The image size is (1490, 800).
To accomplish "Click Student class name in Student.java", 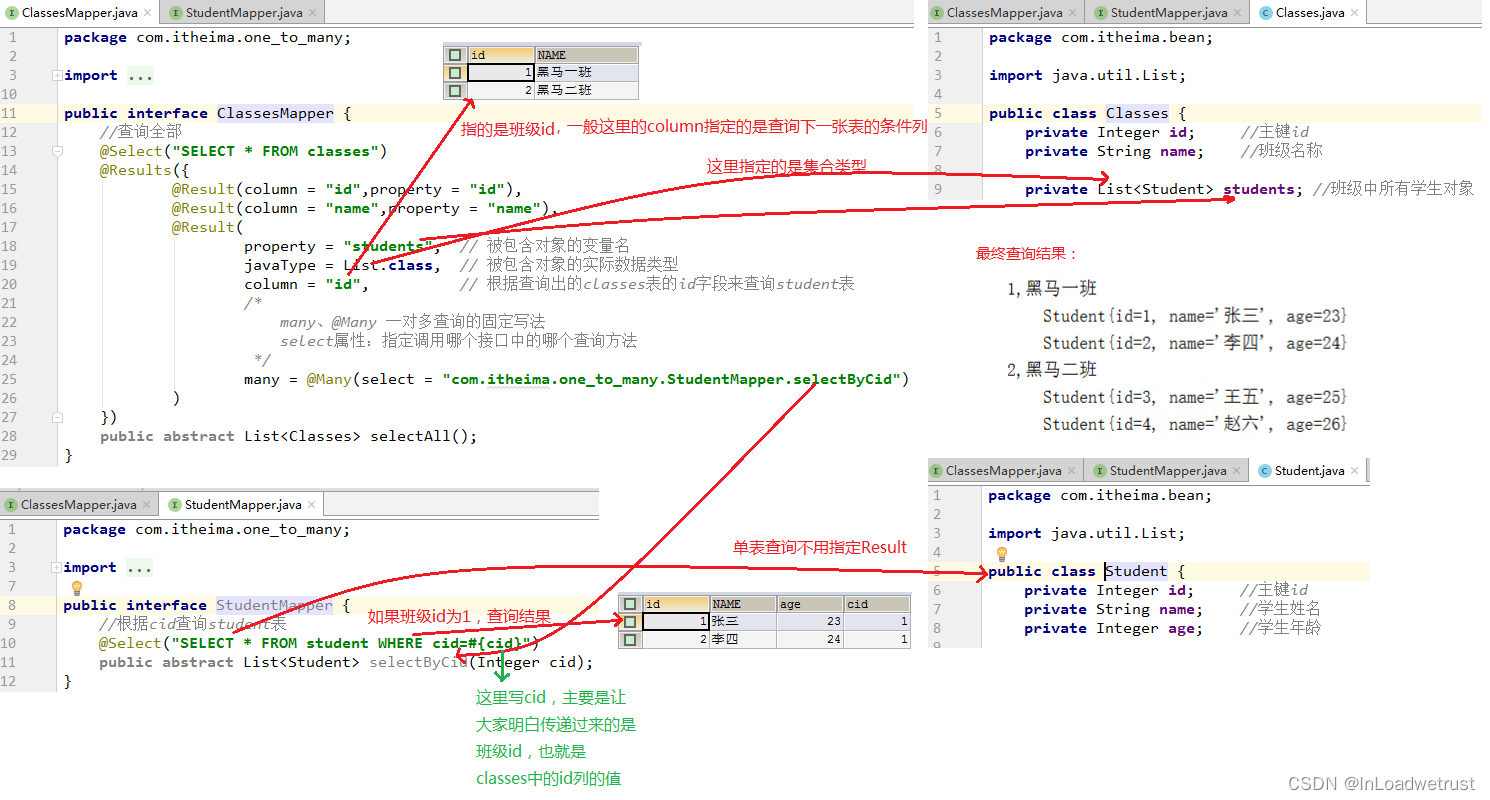I will pos(1136,571).
